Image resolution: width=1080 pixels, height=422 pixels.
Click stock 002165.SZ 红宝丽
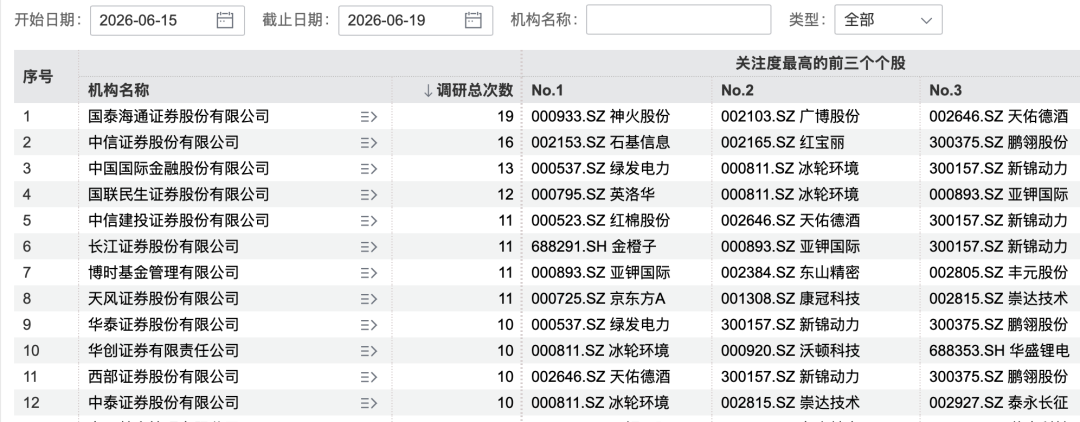782,143
